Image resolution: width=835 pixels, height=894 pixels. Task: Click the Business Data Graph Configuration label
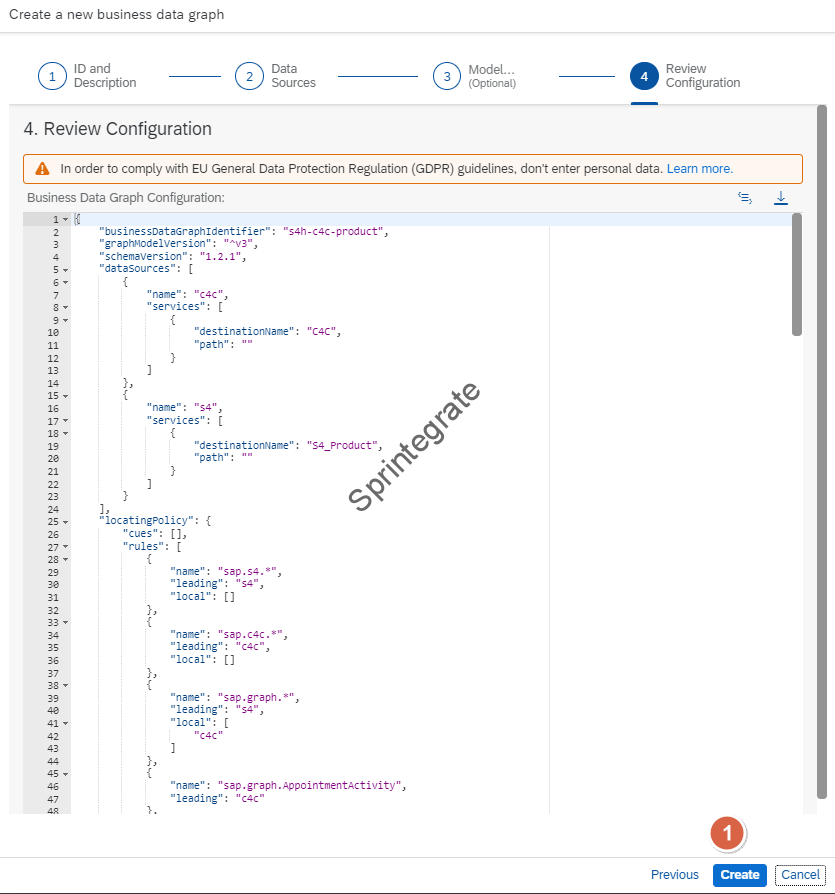coord(126,198)
